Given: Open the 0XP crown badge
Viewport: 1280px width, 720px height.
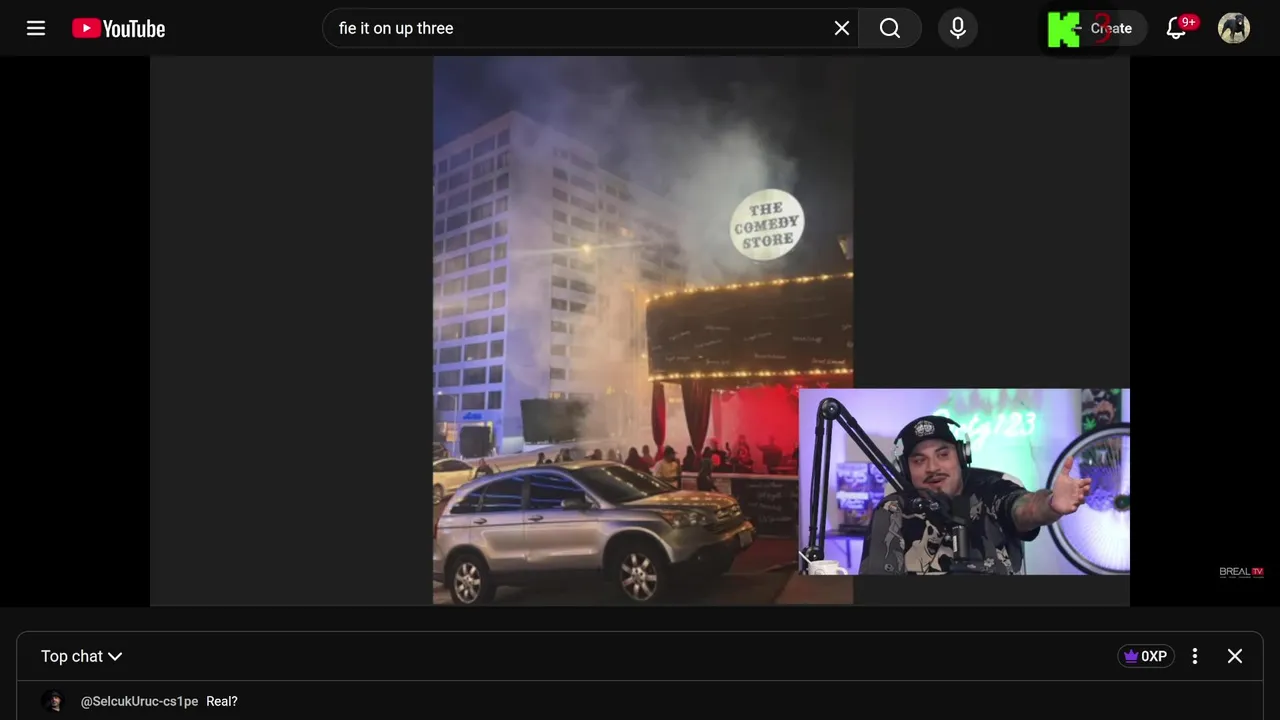Looking at the screenshot, I should 1146,656.
